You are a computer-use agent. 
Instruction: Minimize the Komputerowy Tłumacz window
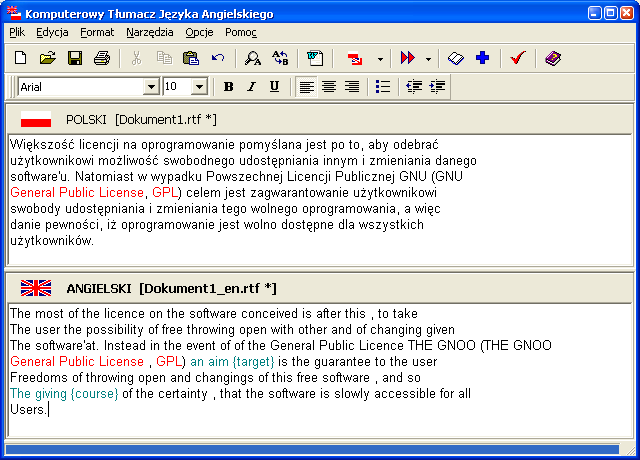point(595,13)
